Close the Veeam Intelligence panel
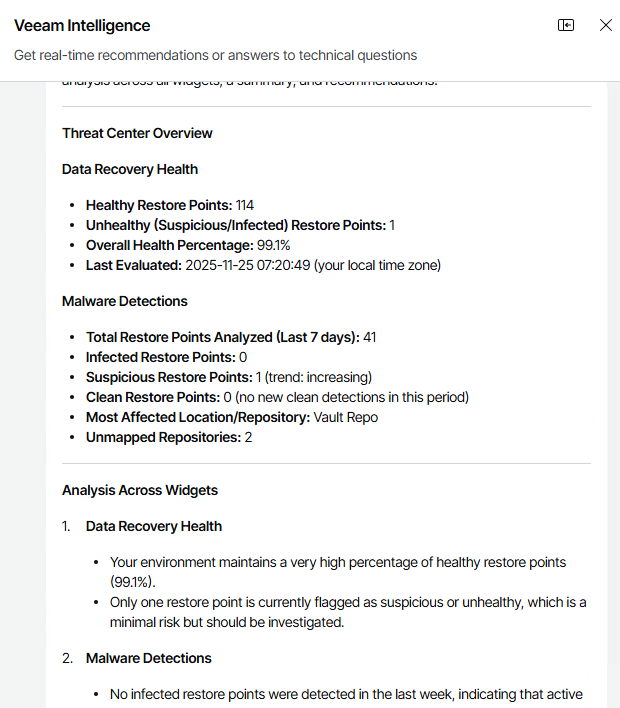This screenshot has width=620, height=708. pos(606,26)
